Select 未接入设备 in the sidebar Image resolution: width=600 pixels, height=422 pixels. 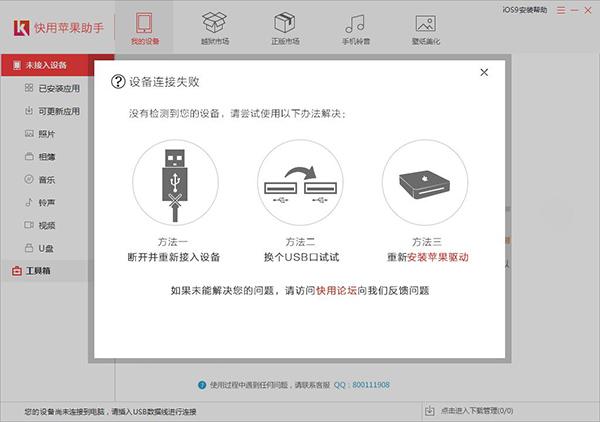[x=47, y=65]
